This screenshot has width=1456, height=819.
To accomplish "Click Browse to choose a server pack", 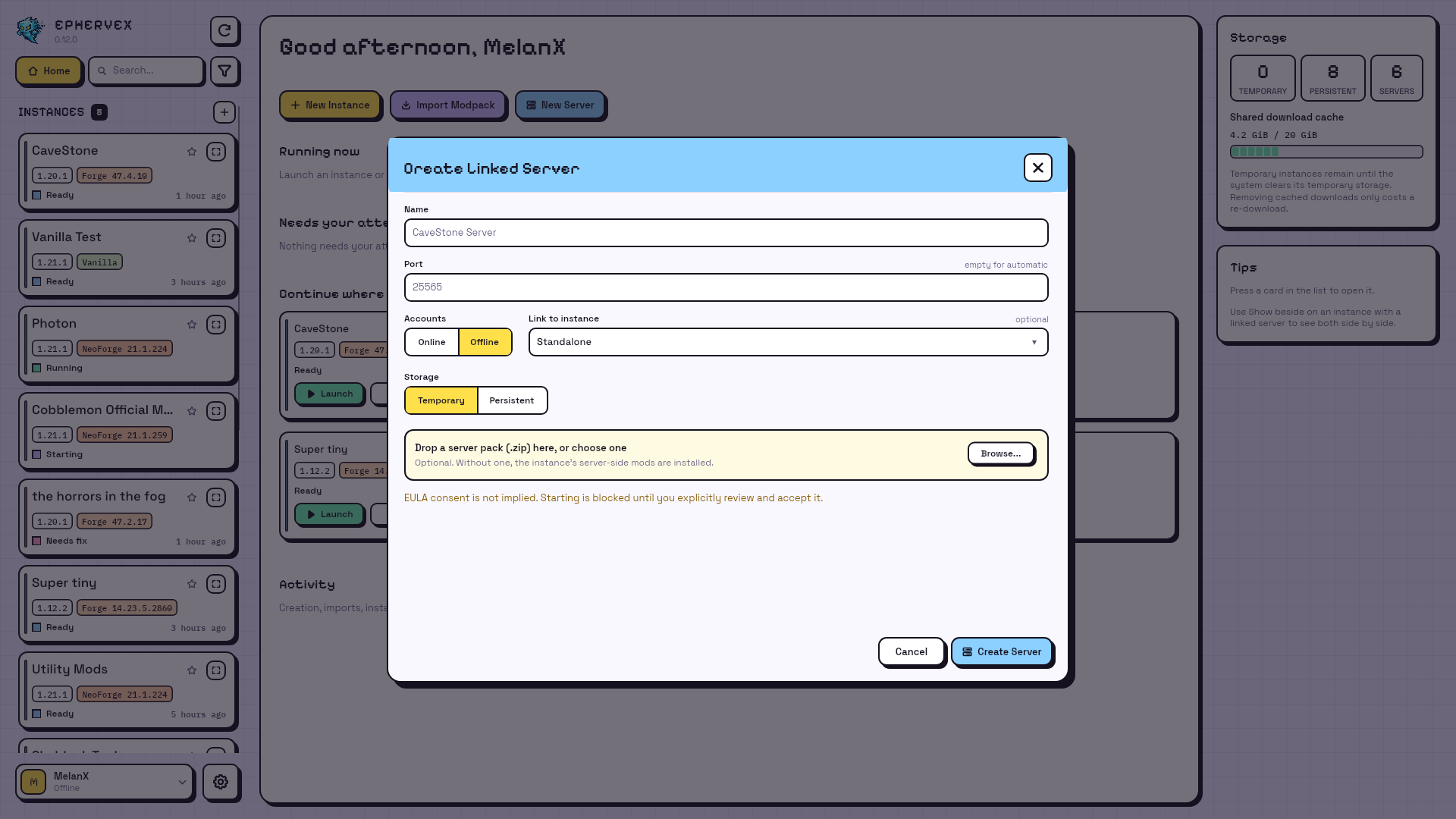I will 1001,453.
